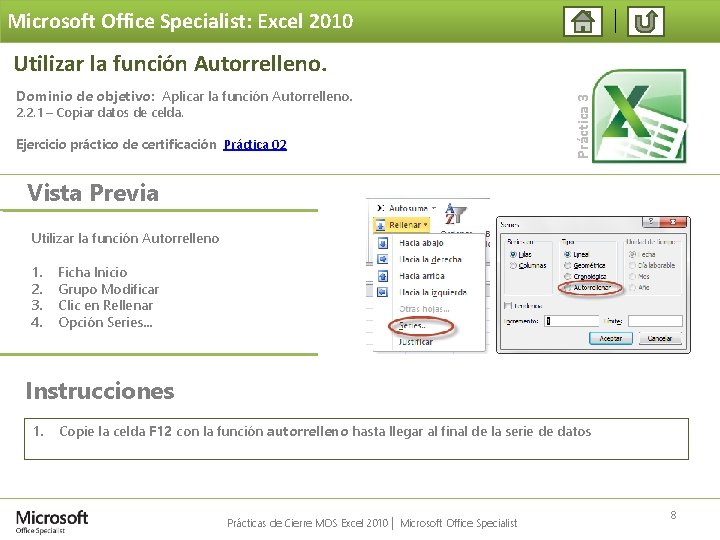Go to the Home slide icon

pyautogui.click(x=583, y=21)
